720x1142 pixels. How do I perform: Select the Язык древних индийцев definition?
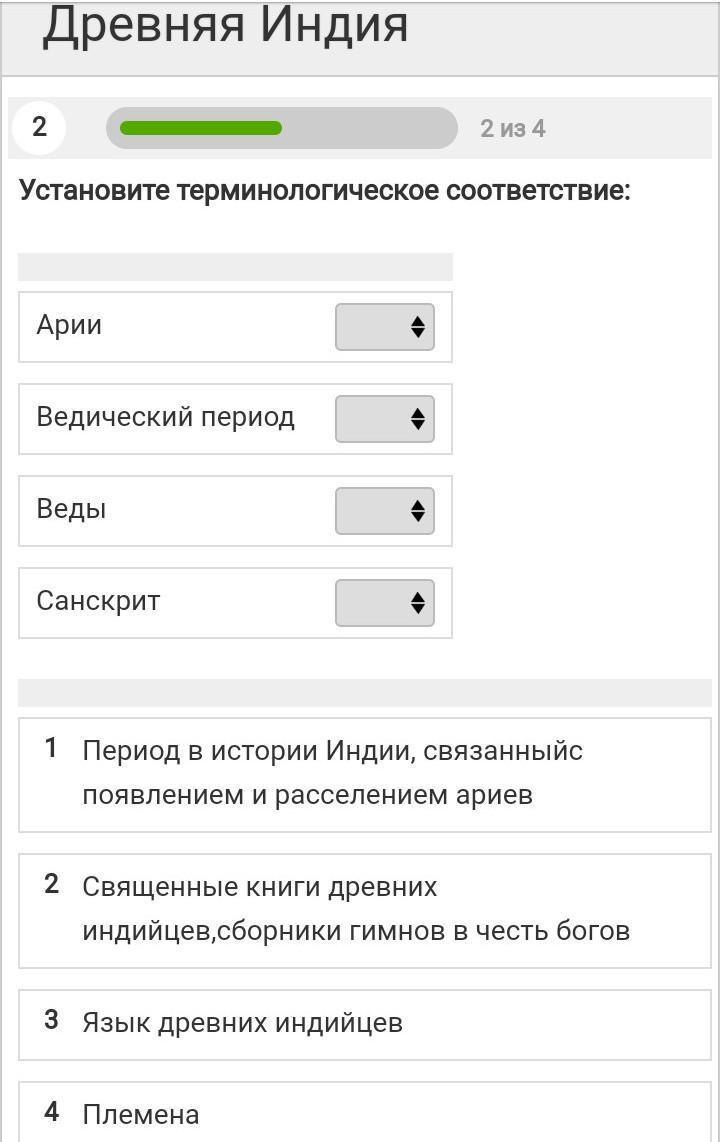point(242,1023)
